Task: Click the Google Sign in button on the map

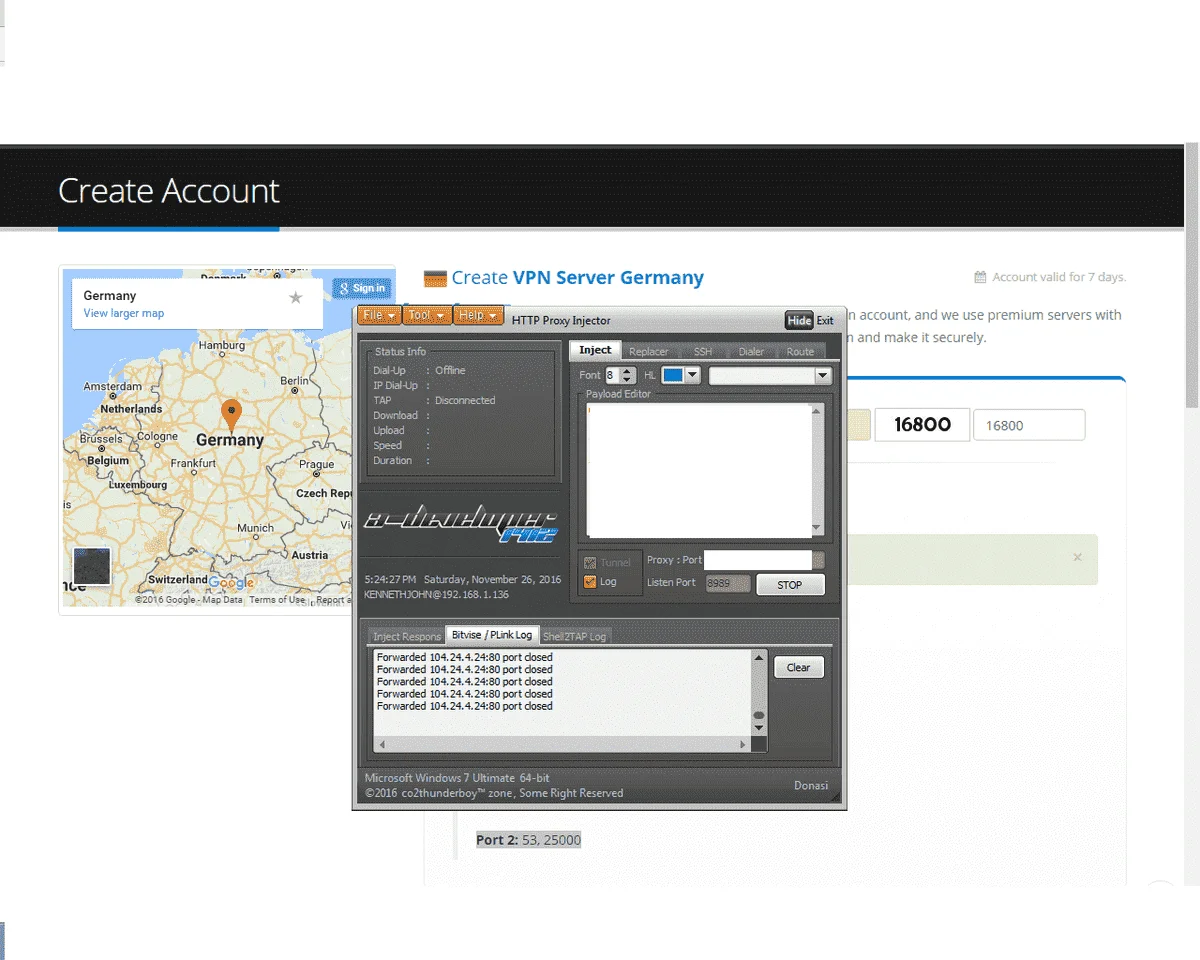Action: 362,288
